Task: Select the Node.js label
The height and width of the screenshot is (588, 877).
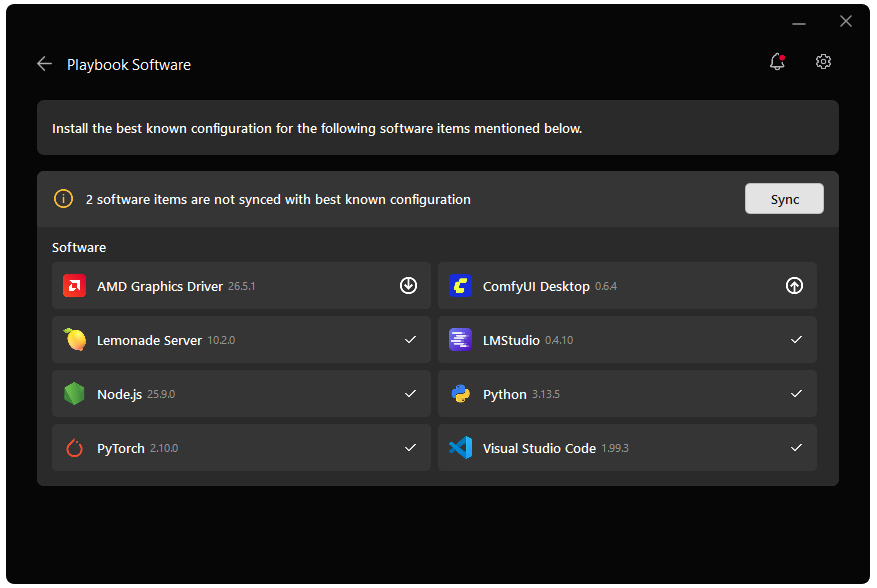Action: [120, 394]
